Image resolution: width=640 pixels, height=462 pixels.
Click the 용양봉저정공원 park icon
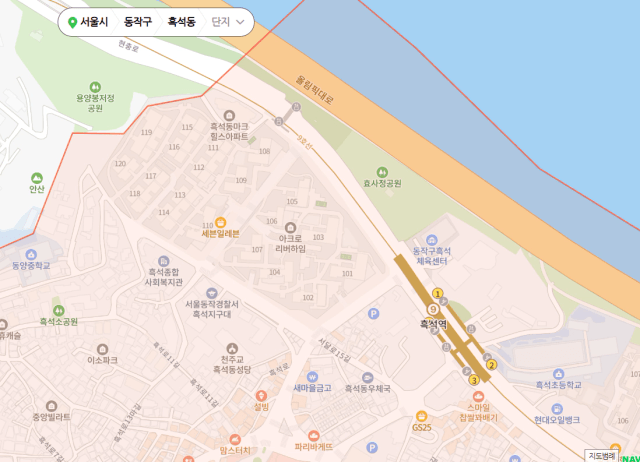pyautogui.click(x=95, y=87)
